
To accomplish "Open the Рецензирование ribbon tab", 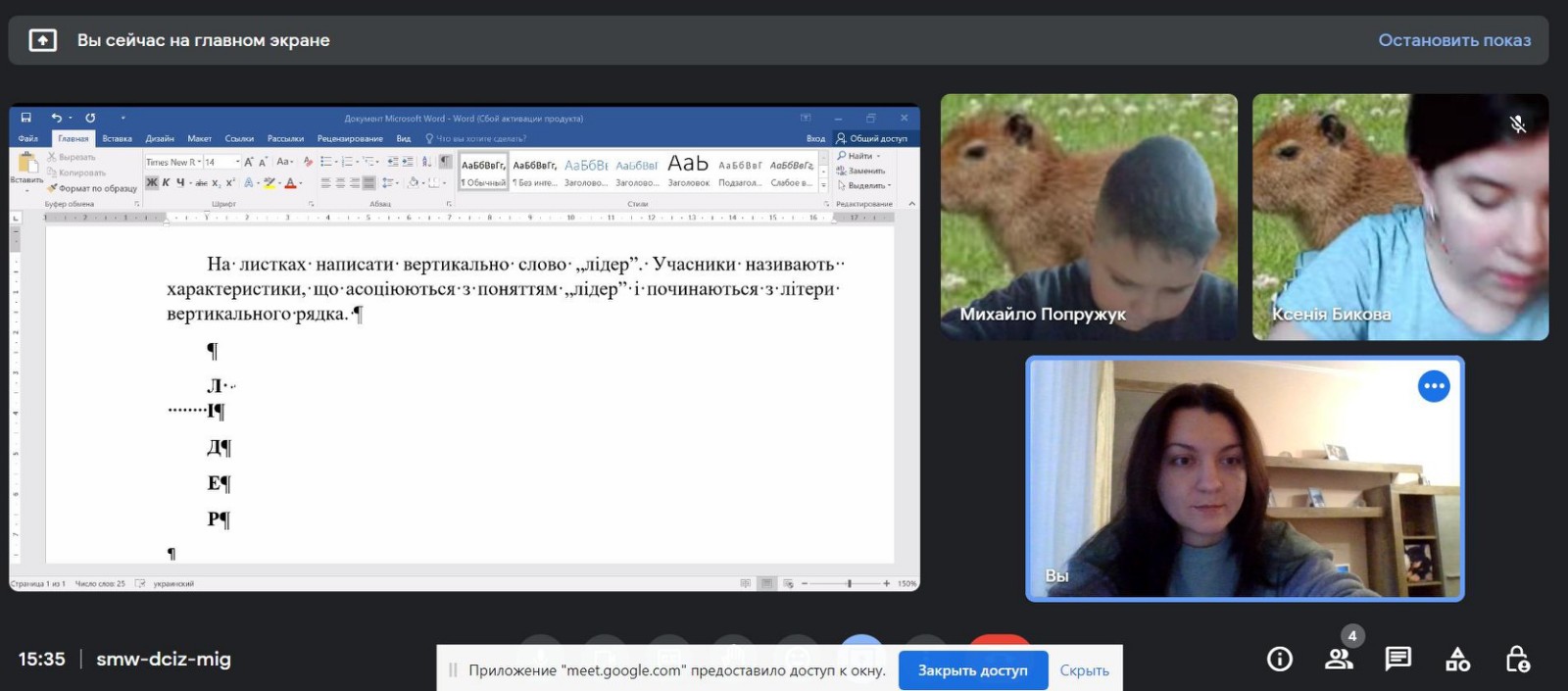I will coord(350,139).
